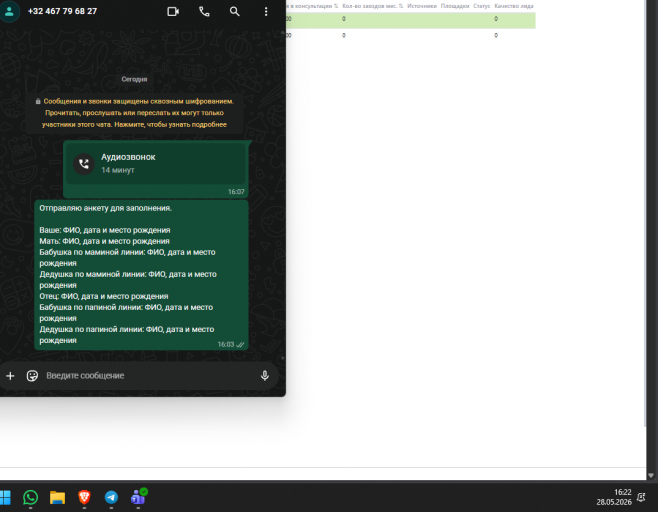Open Microsoft Teams from the taskbar
Viewport: 658px width, 512px height.
point(138,497)
